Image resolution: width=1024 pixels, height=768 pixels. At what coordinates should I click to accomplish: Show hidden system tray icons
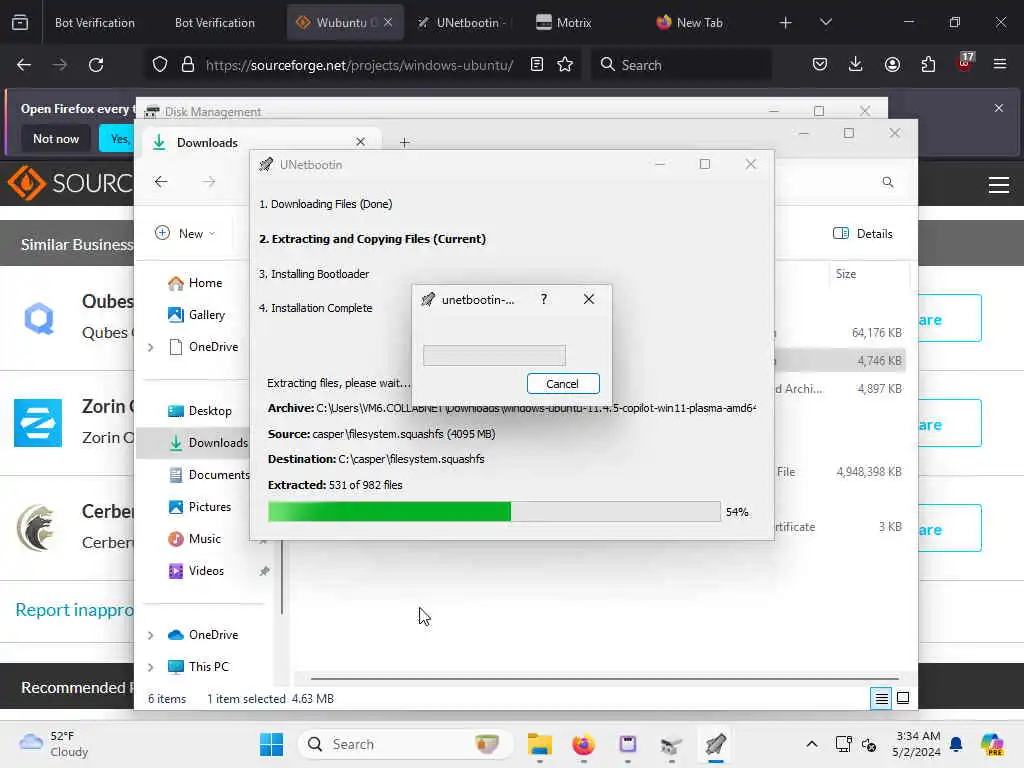(x=812, y=744)
